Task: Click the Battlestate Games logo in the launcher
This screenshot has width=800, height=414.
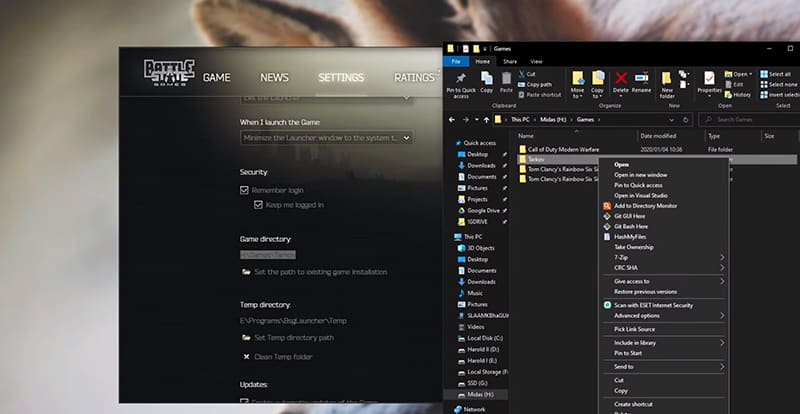Action: click(169, 72)
